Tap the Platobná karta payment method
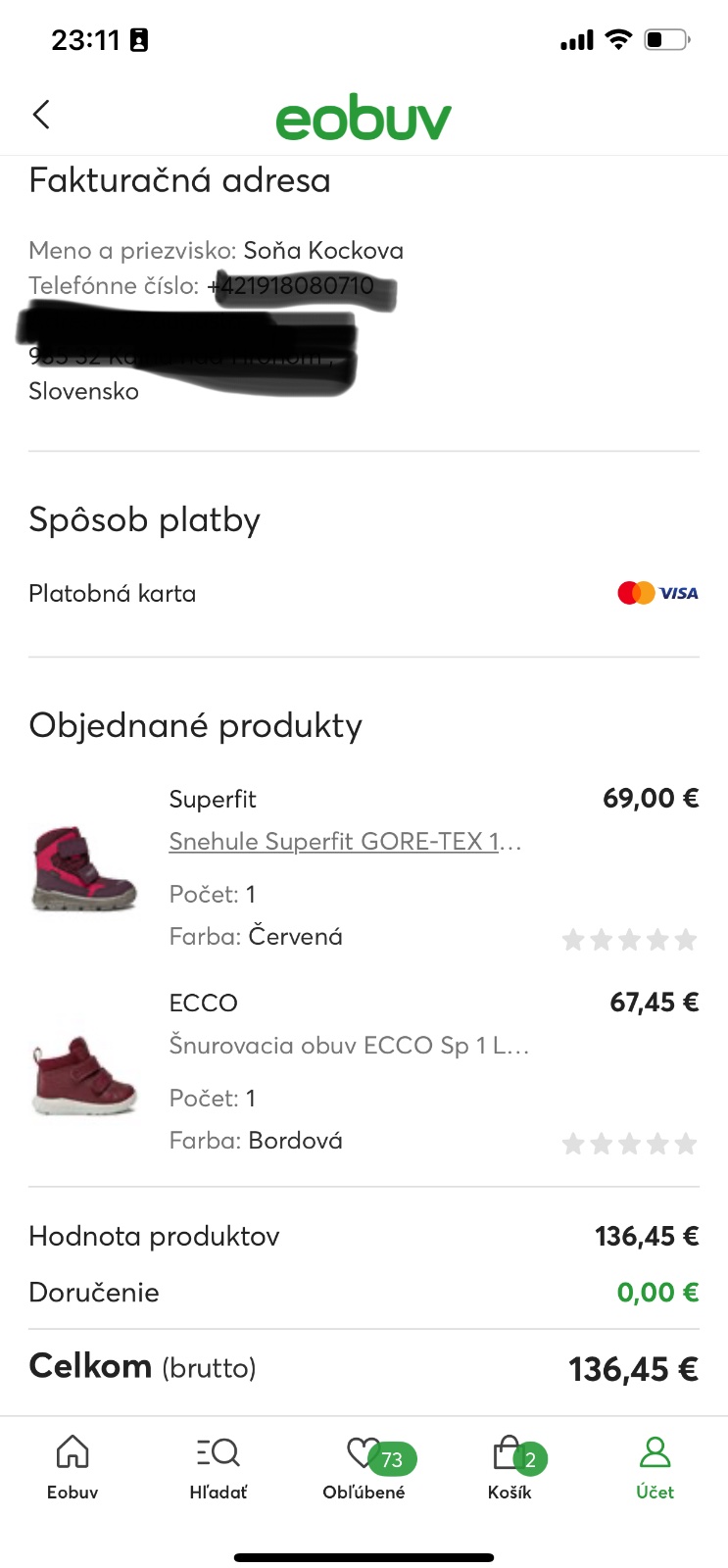Viewport: 728px width, 1568px height. point(113,594)
